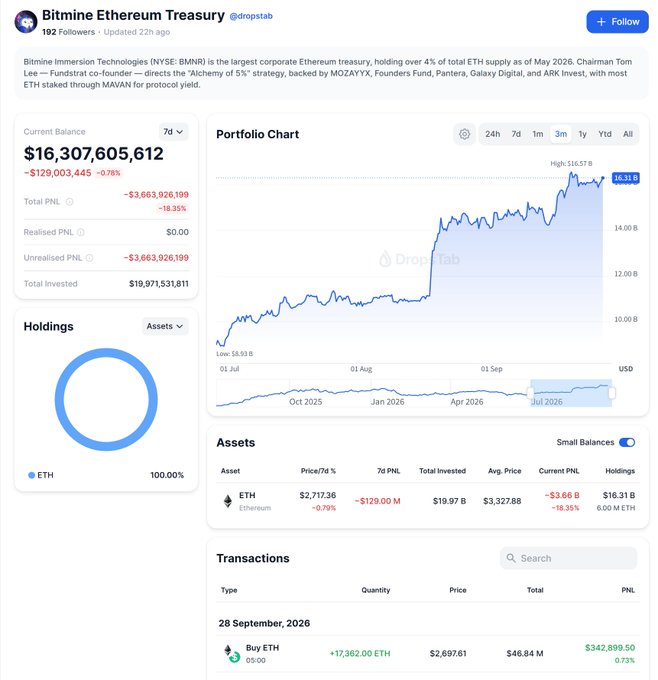
Task: Open the @dropstab profile link
Action: [x=251, y=16]
